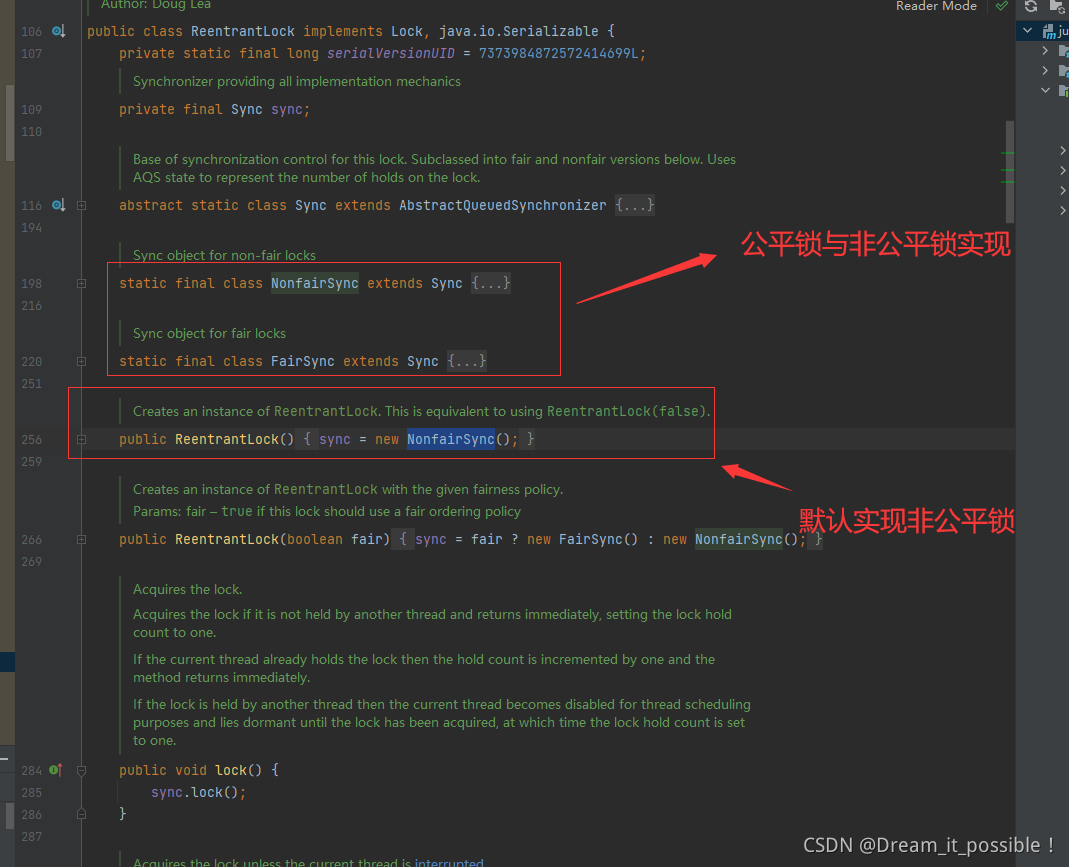
Task: Collapse the highlighted ju module node
Action: 1025,31
